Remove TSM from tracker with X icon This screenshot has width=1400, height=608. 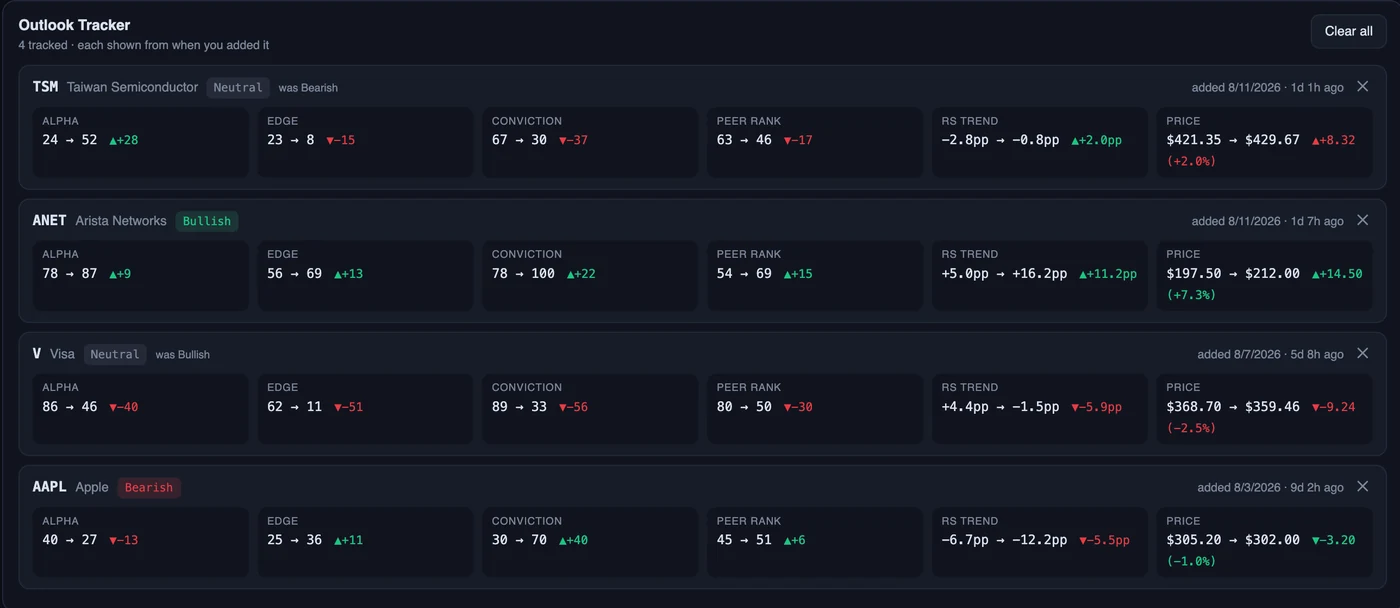(1362, 87)
